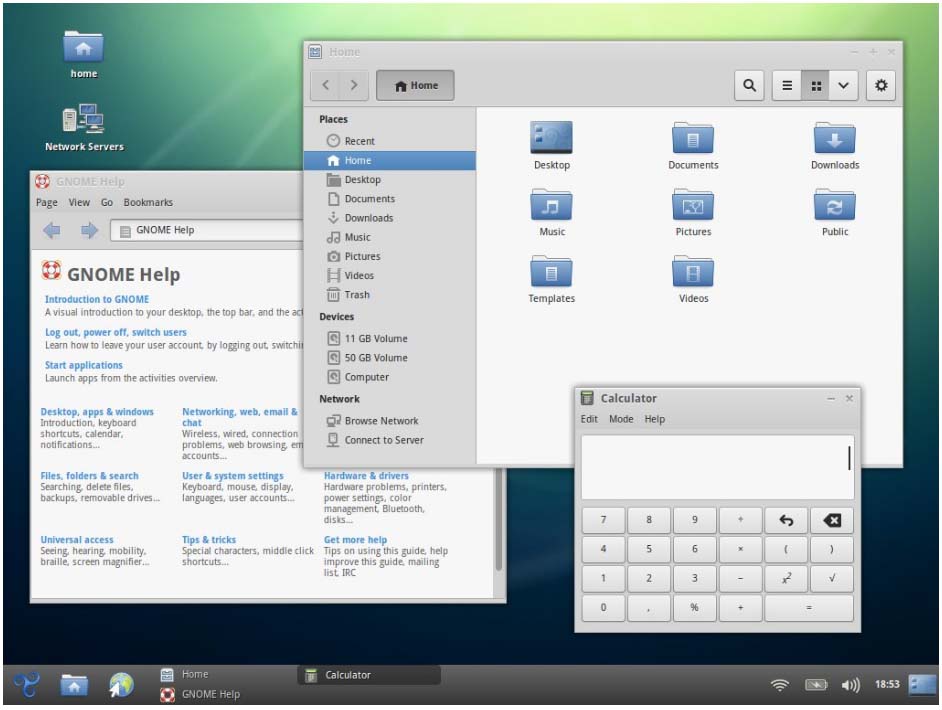Click the taskbar volume icon
Screen dimensions: 942x710
click(x=850, y=685)
